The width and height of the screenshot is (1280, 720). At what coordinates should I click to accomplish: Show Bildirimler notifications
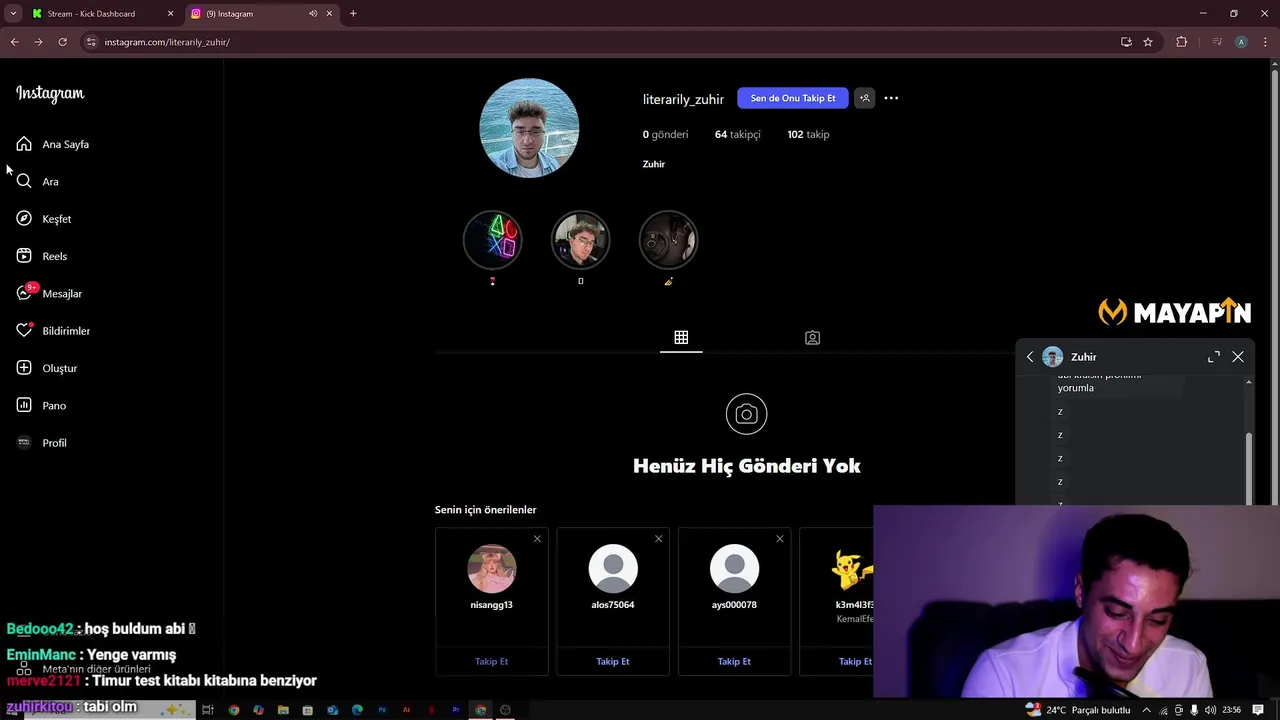pyautogui.click(x=53, y=331)
